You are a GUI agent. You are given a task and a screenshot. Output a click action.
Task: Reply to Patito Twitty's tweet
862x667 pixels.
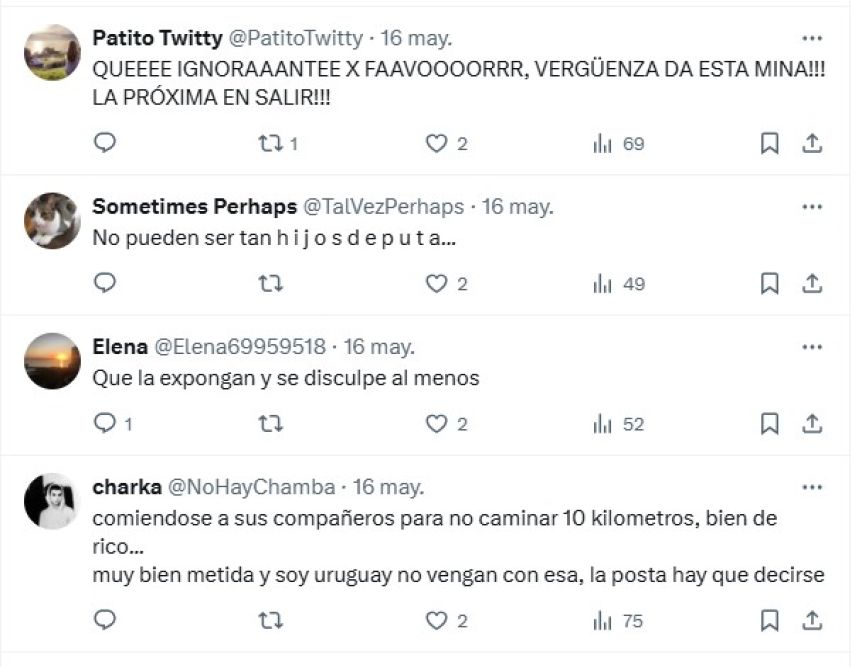click(105, 143)
